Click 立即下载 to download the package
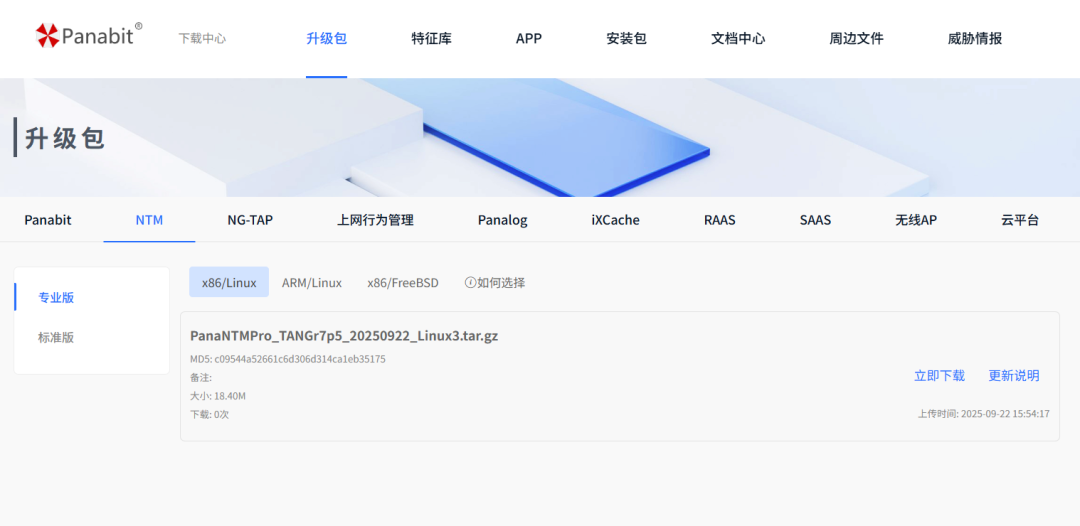 coord(939,376)
